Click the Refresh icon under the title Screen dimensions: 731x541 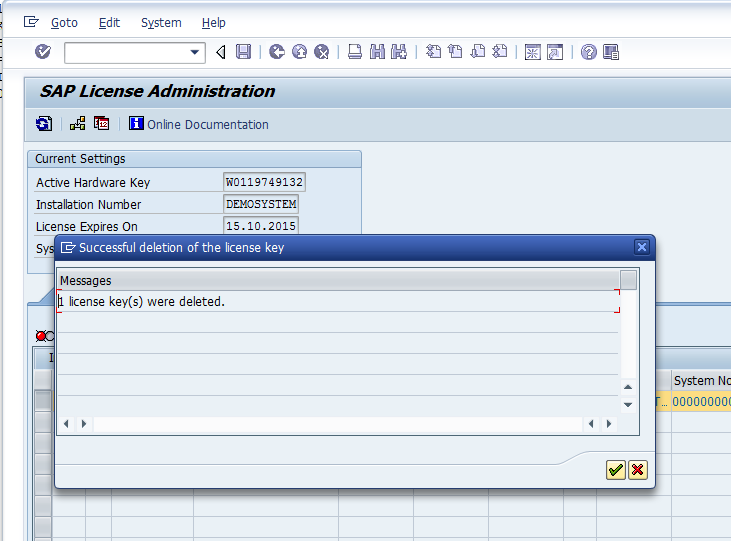pos(44,124)
